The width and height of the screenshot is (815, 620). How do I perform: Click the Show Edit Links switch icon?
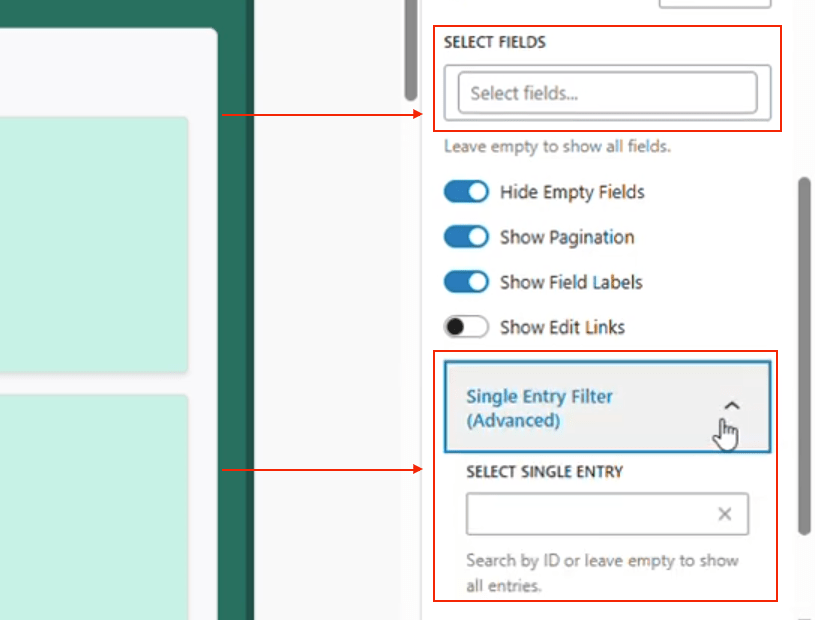465,327
